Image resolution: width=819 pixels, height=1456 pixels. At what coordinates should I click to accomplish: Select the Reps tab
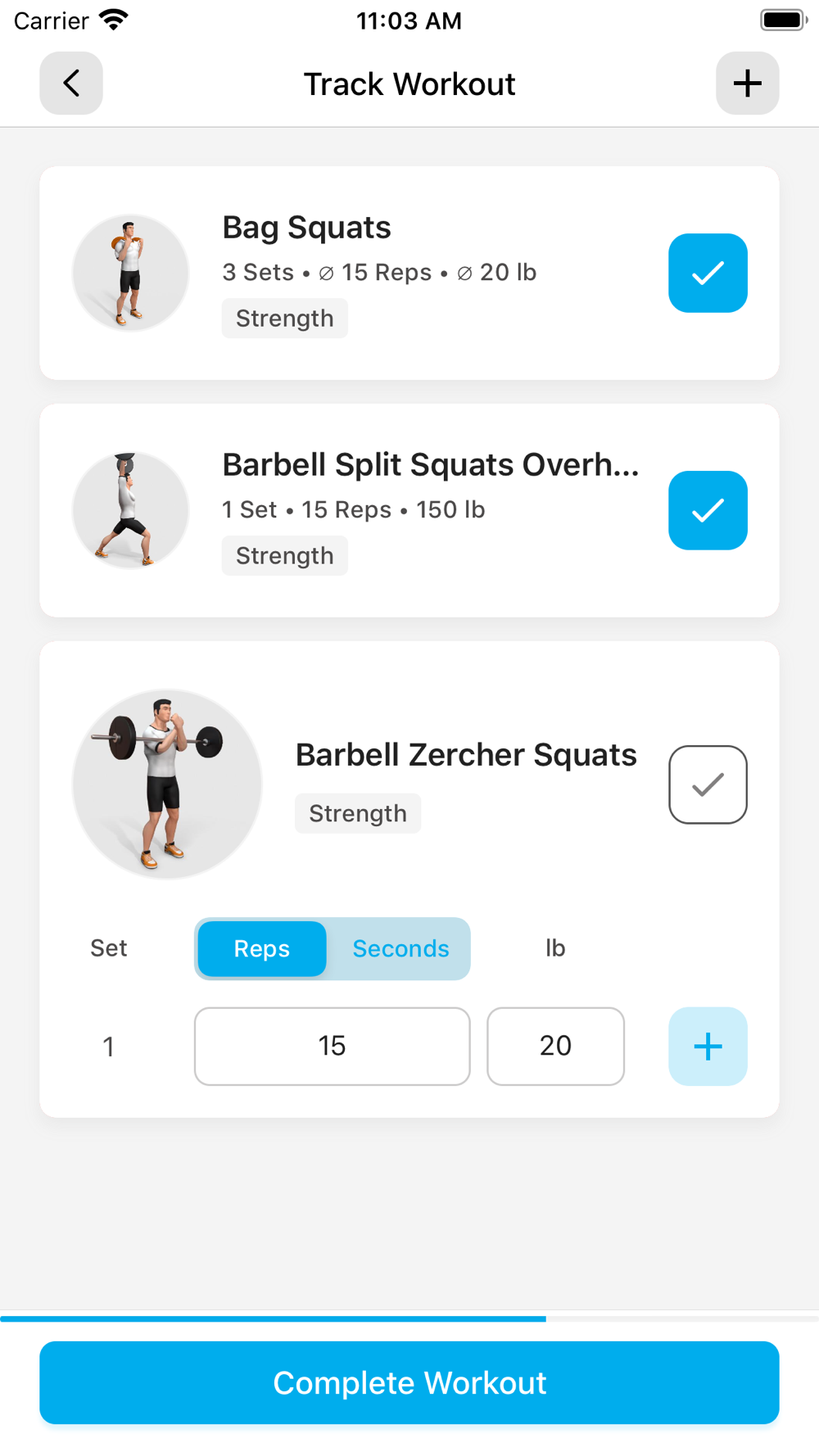click(262, 948)
